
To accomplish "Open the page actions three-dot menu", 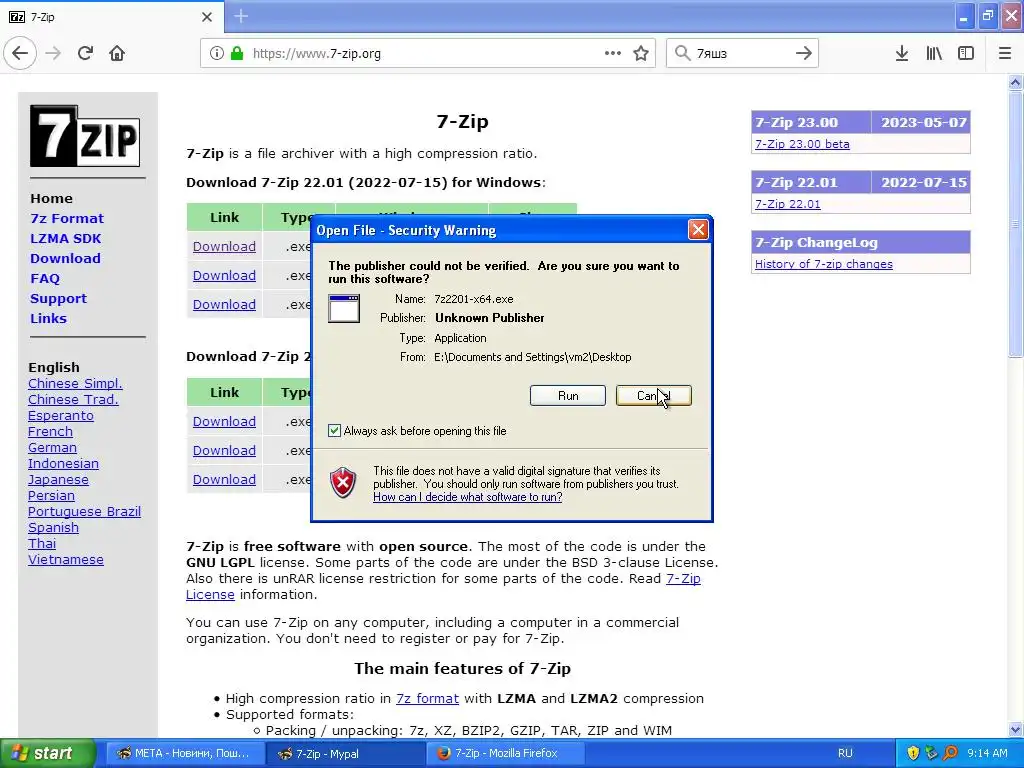I will point(613,54).
